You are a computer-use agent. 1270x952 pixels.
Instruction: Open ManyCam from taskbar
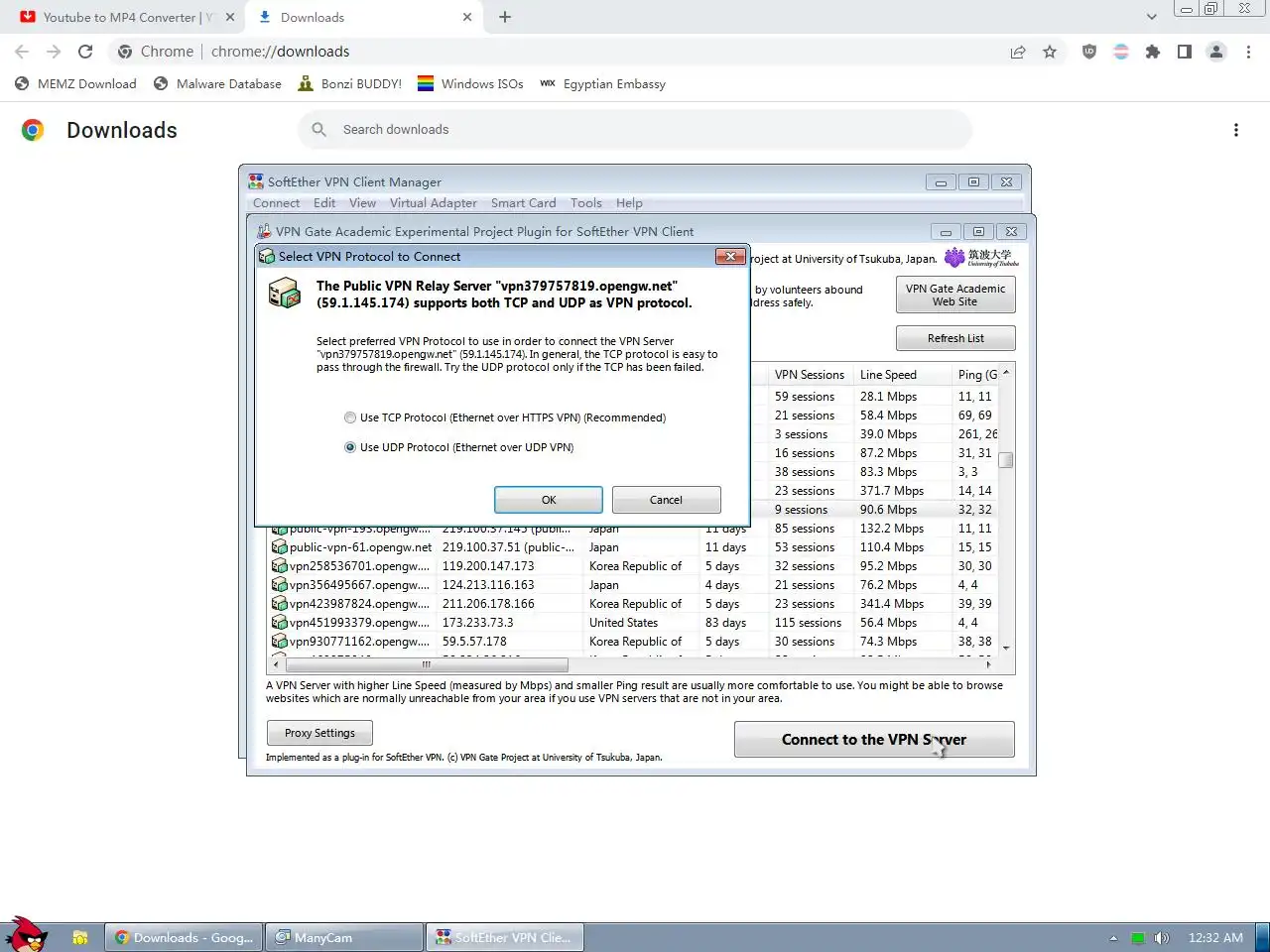pyautogui.click(x=344, y=937)
